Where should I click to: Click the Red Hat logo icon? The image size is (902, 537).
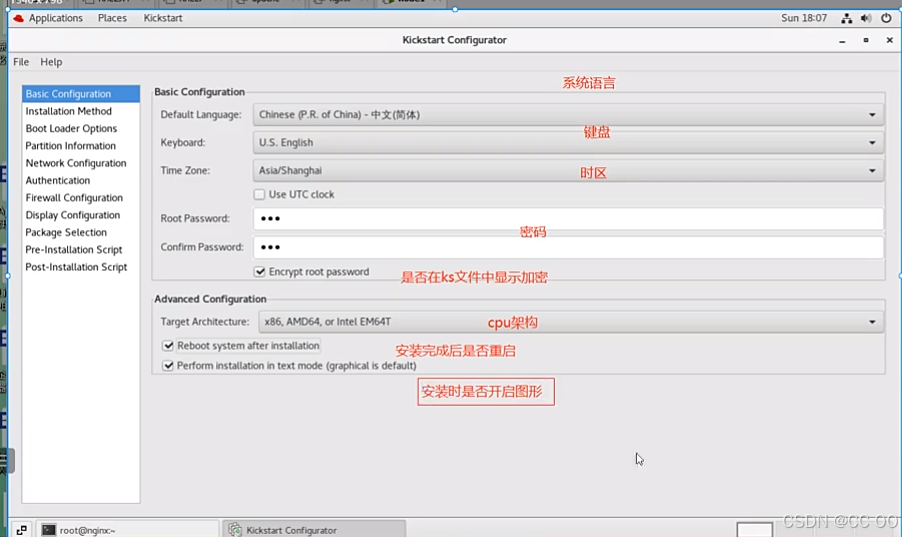click(18, 18)
